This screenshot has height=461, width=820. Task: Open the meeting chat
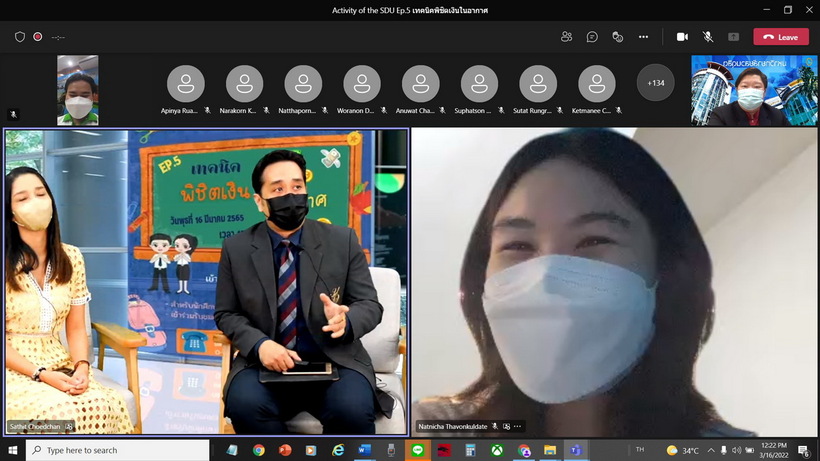[x=592, y=37]
